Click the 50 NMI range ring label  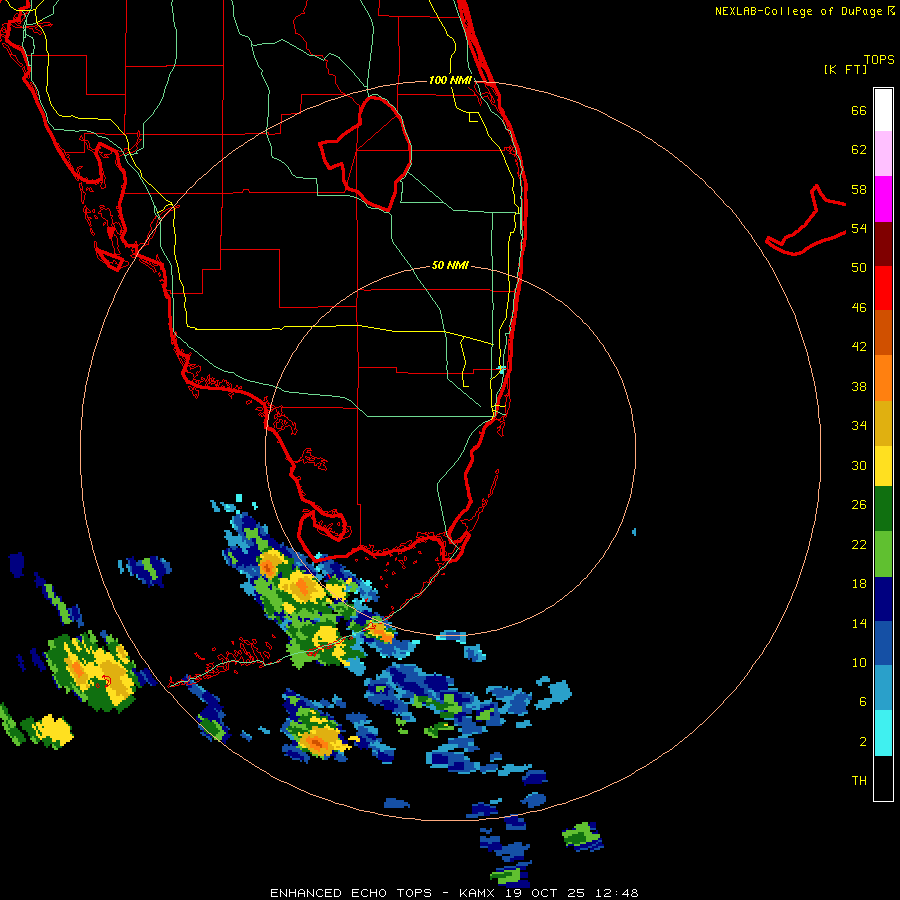(x=450, y=265)
